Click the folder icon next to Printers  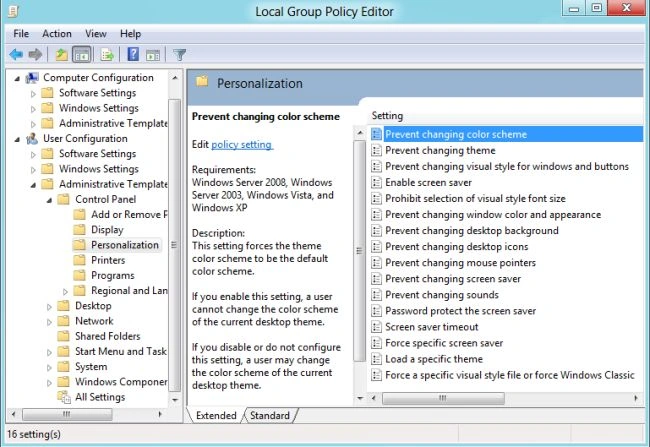(x=79, y=260)
